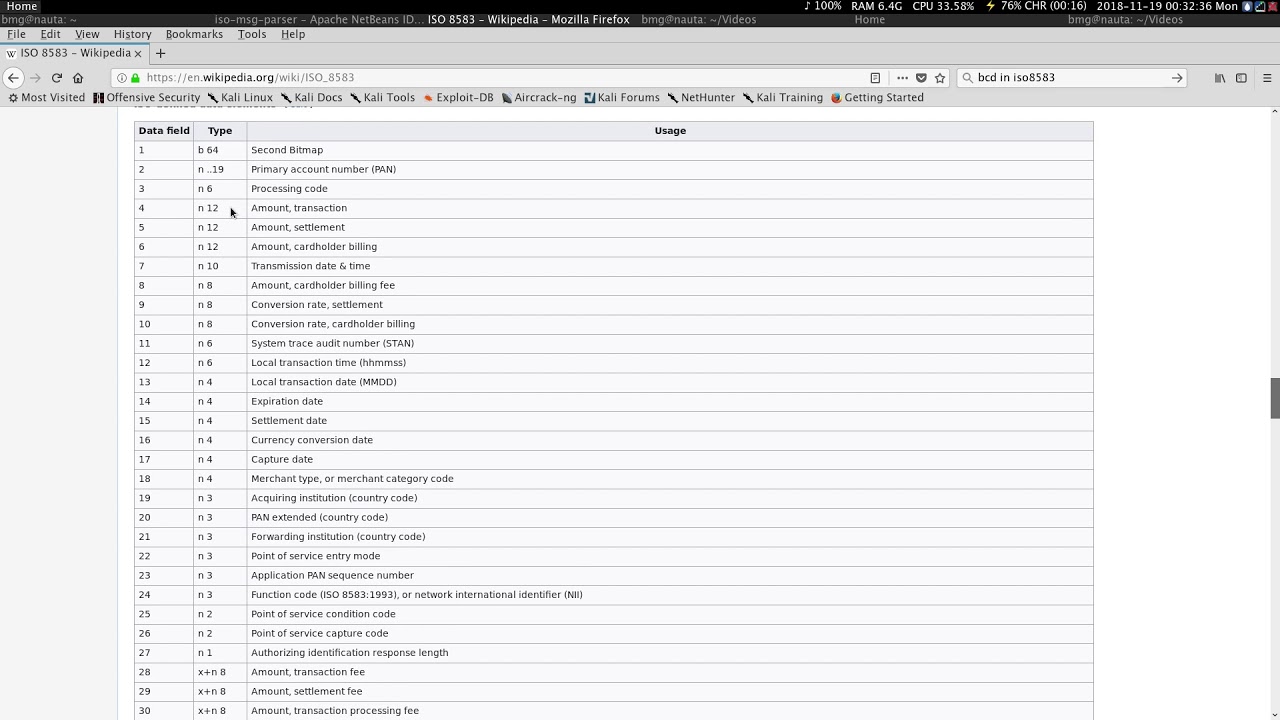Viewport: 1280px width, 720px height.
Task: Select 'Currency conversion date' cell text
Action: 312,440
